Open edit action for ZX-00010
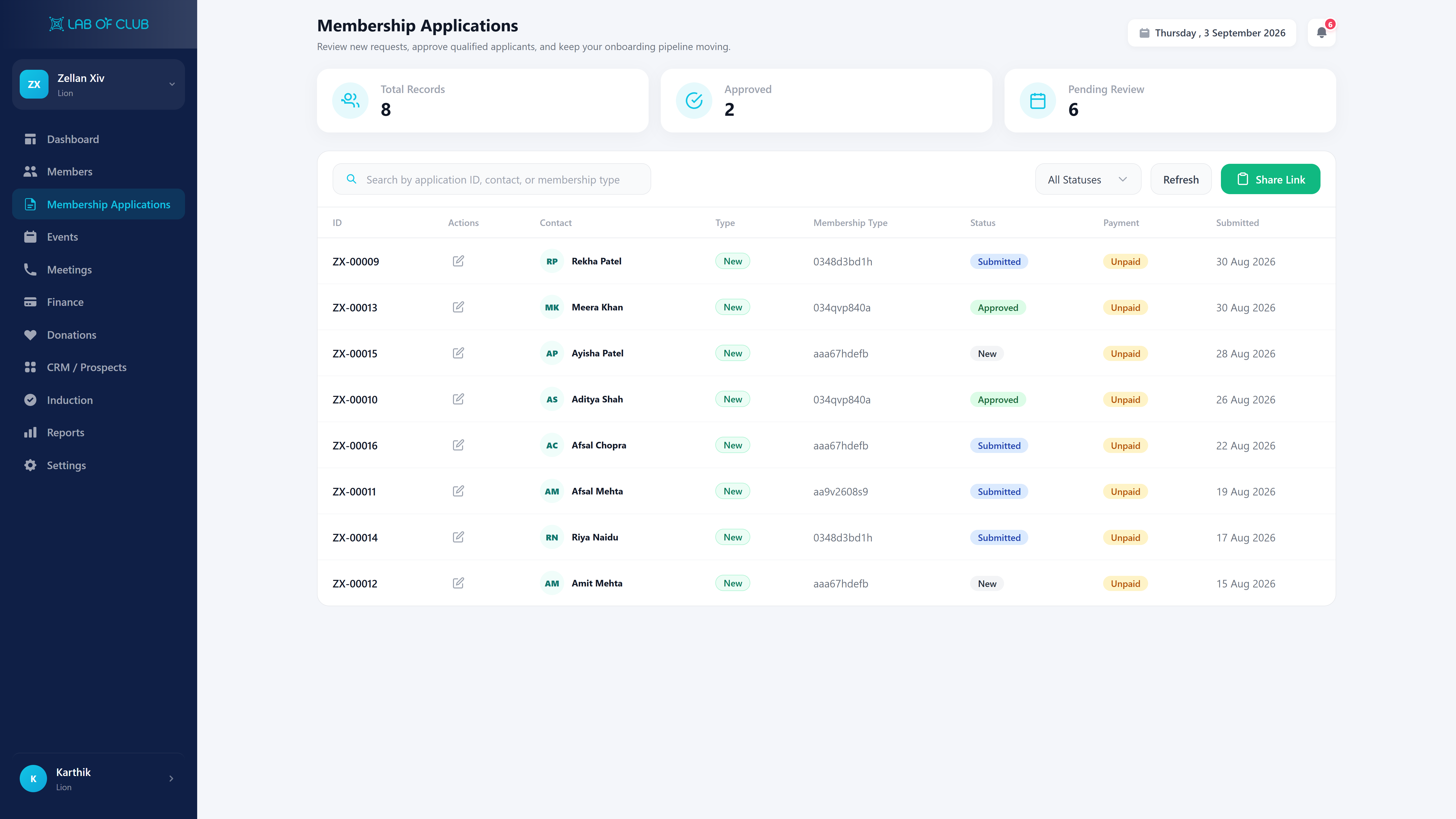The height and width of the screenshot is (819, 1456). click(458, 399)
